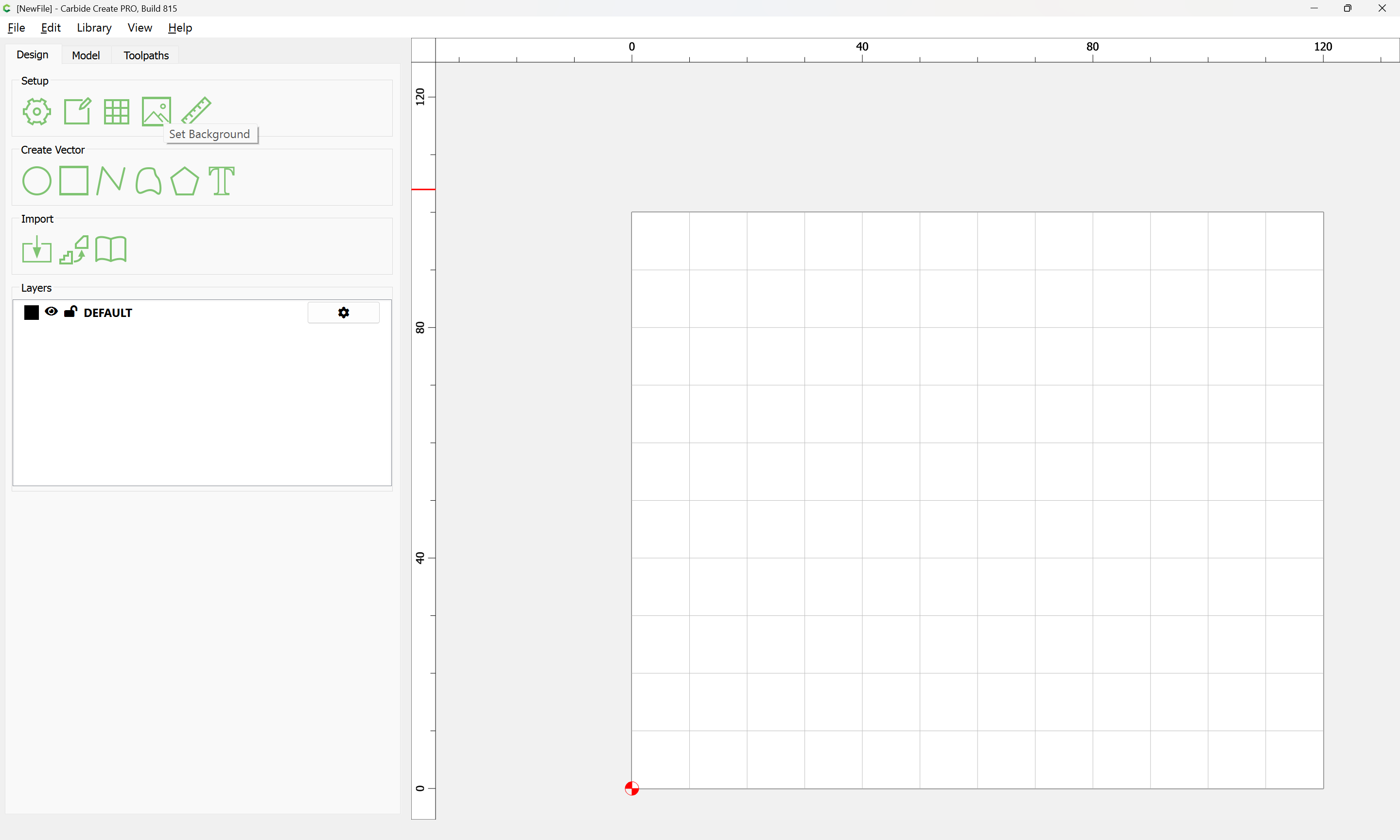
Task: Minimize the Carbide Create window
Action: [1314, 8]
